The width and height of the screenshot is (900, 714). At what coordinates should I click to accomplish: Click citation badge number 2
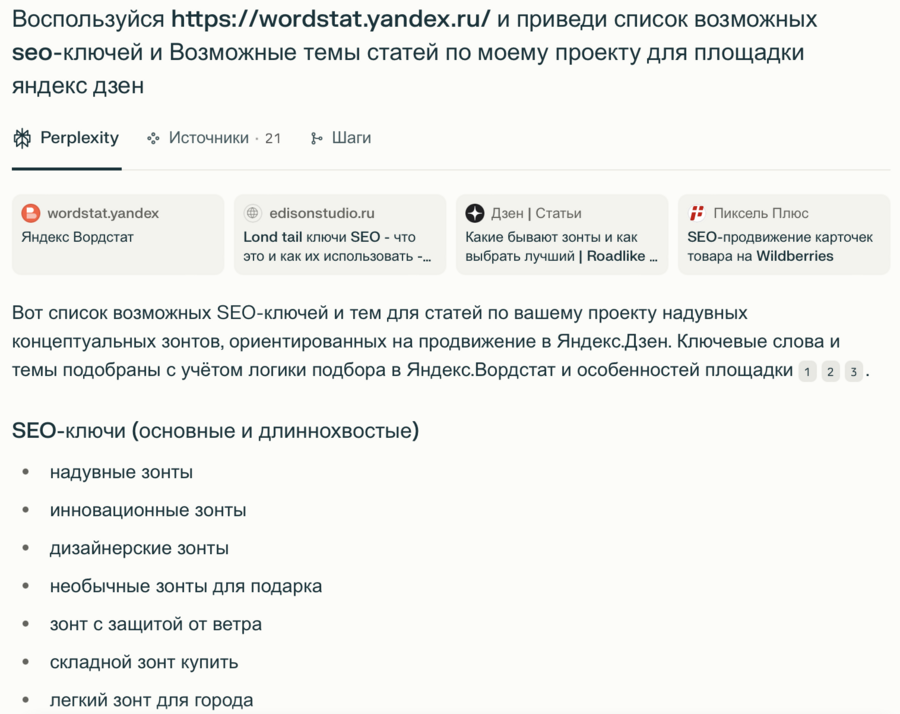(x=830, y=372)
